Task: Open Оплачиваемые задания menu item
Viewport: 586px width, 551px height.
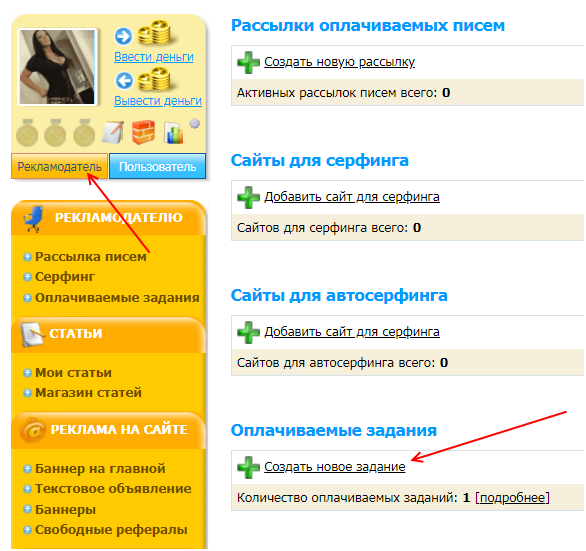Action: [x=117, y=298]
